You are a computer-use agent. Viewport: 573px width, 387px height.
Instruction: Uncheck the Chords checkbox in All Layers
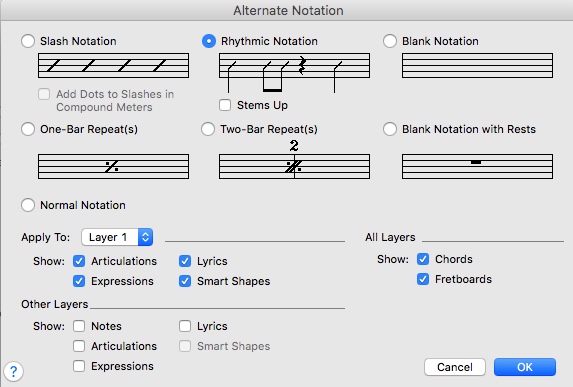(x=423, y=259)
